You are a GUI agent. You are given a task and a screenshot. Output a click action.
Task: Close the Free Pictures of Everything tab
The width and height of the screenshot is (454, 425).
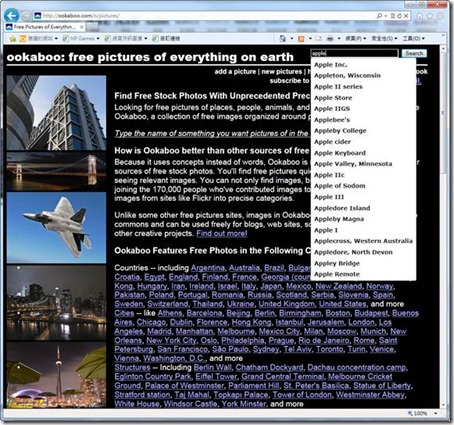tap(82, 27)
